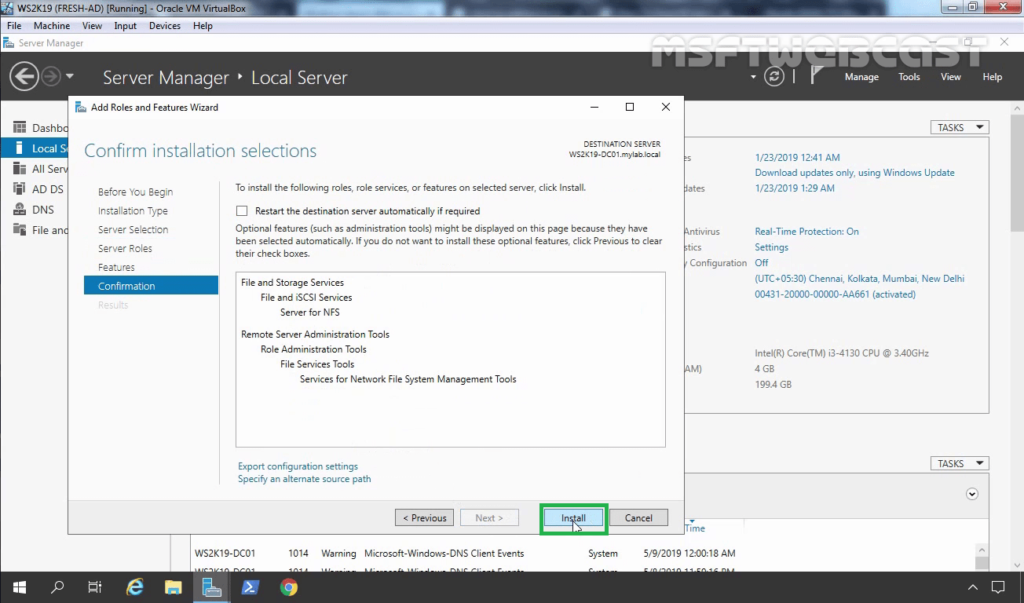Open PowerShell from taskbar
The image size is (1024, 603).
click(249, 587)
